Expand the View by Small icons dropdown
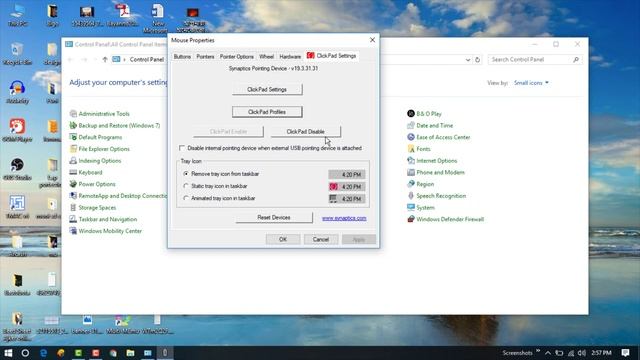The height and width of the screenshot is (360, 640). (x=531, y=83)
